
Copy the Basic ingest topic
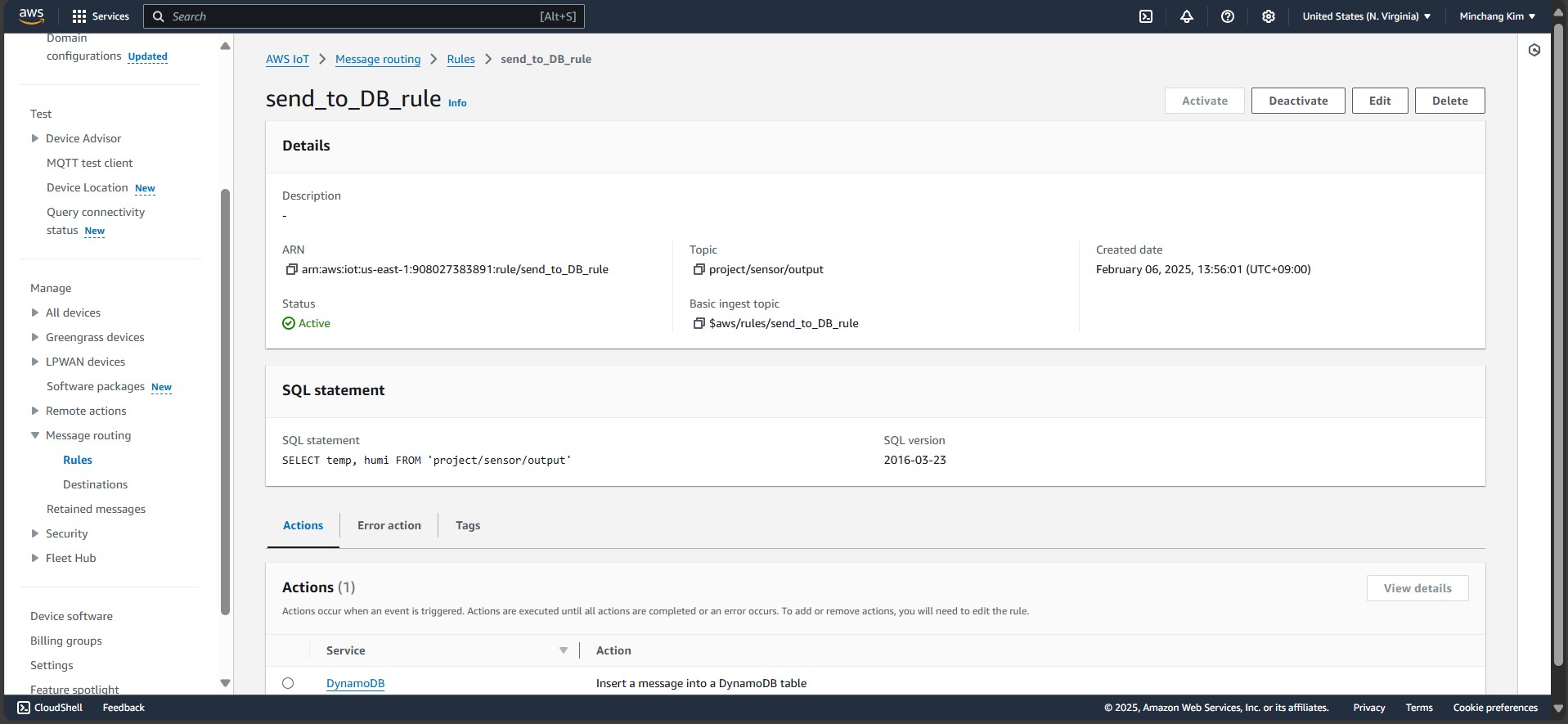(699, 323)
